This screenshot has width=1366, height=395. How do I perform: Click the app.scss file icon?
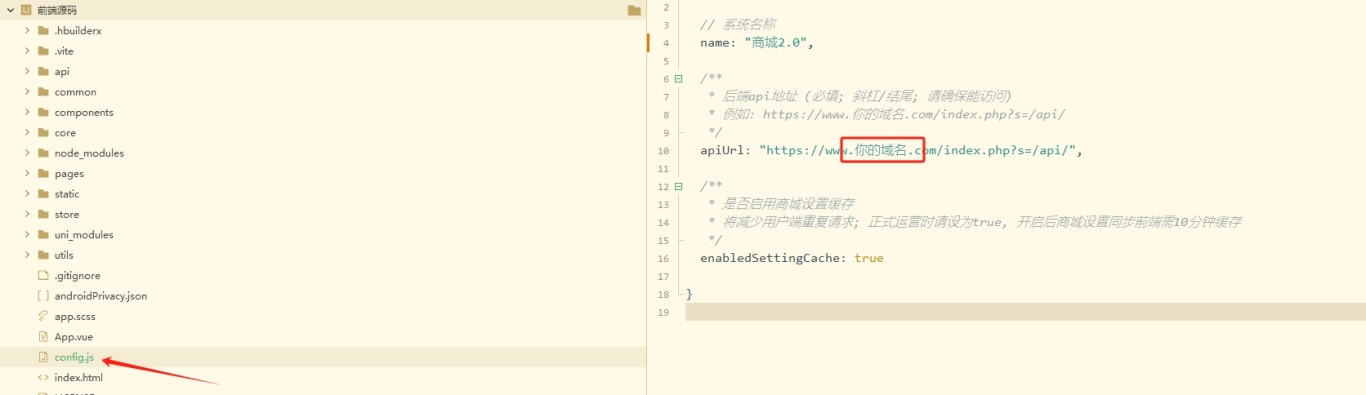click(x=43, y=316)
